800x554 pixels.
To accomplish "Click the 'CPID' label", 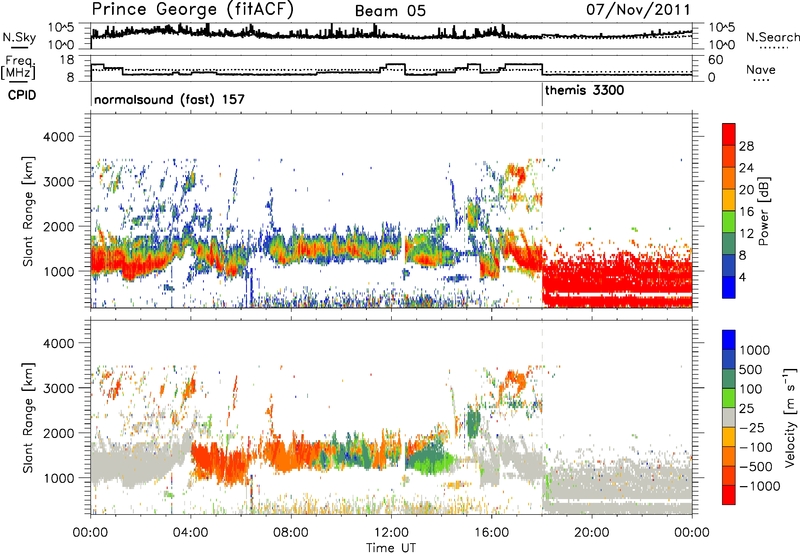I will 22,95.
